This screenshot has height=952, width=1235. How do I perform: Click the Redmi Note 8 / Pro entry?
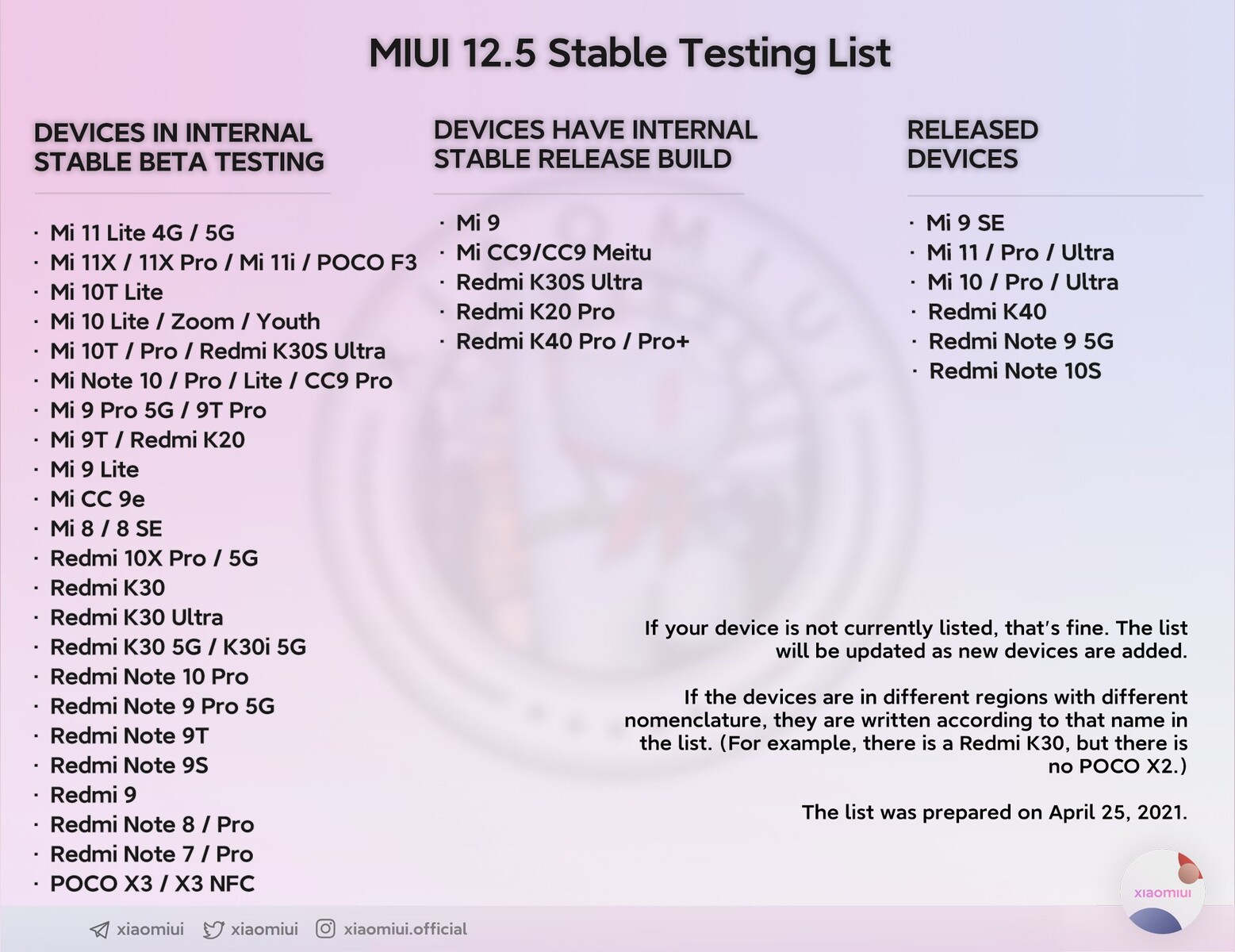pyautogui.click(x=151, y=824)
